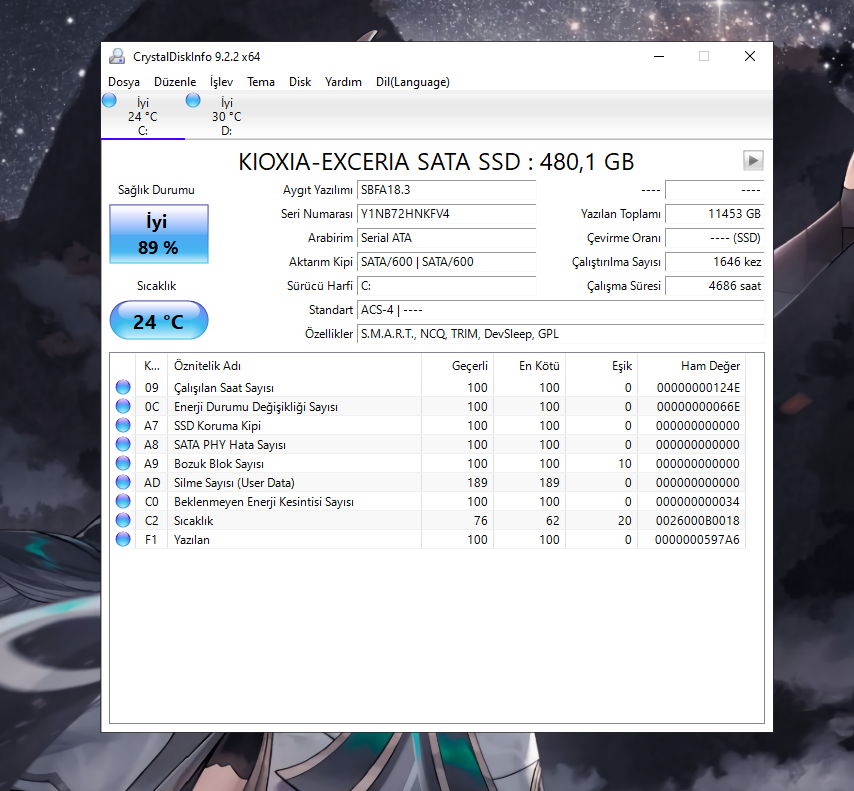Click the K... ID column header

tap(151, 366)
